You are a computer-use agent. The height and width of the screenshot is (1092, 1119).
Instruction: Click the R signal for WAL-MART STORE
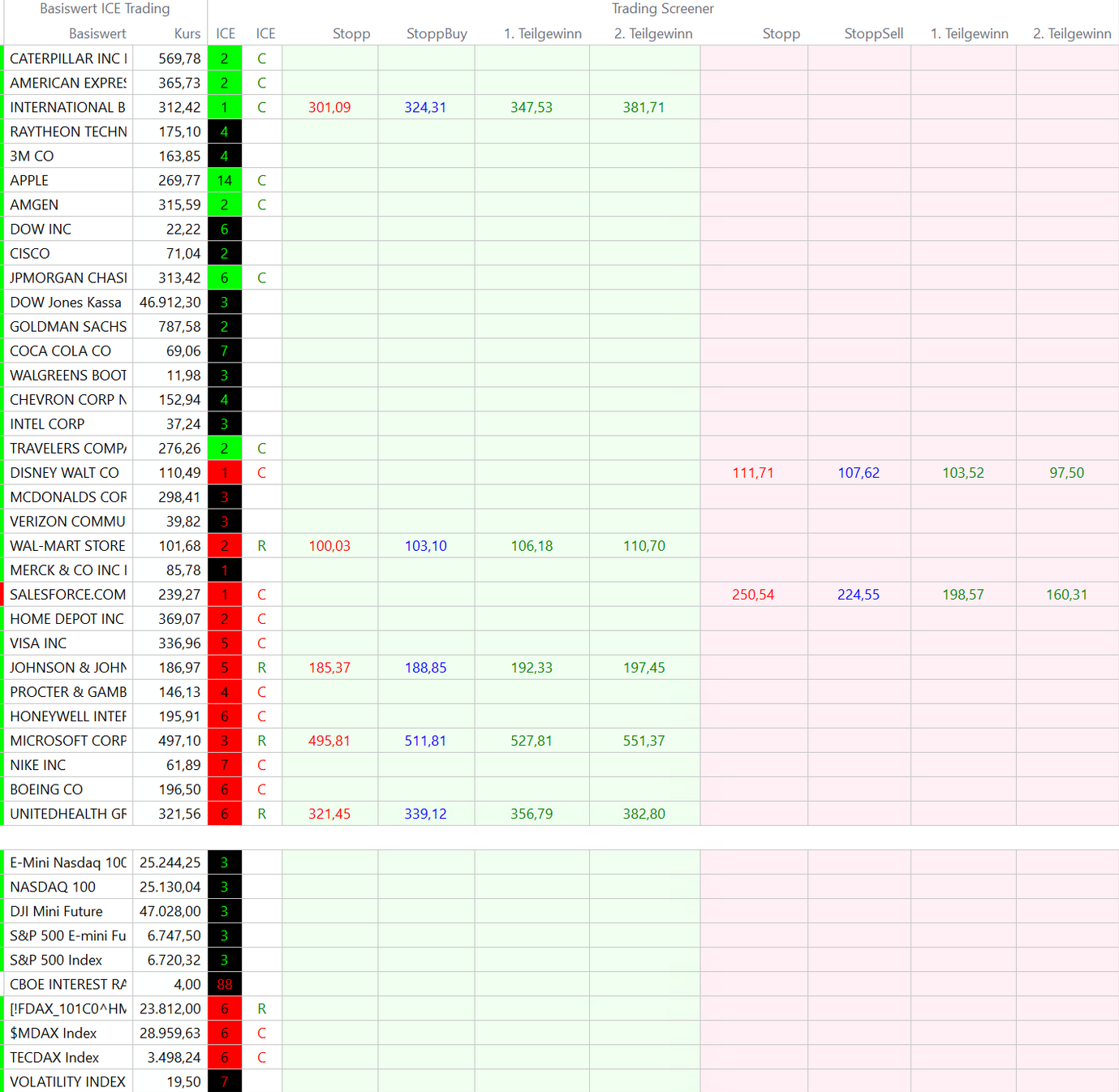(x=261, y=546)
